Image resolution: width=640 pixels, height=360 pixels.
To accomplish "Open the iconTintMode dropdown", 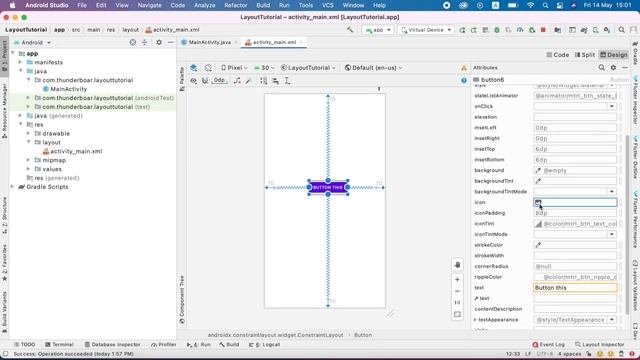I will pos(611,235).
